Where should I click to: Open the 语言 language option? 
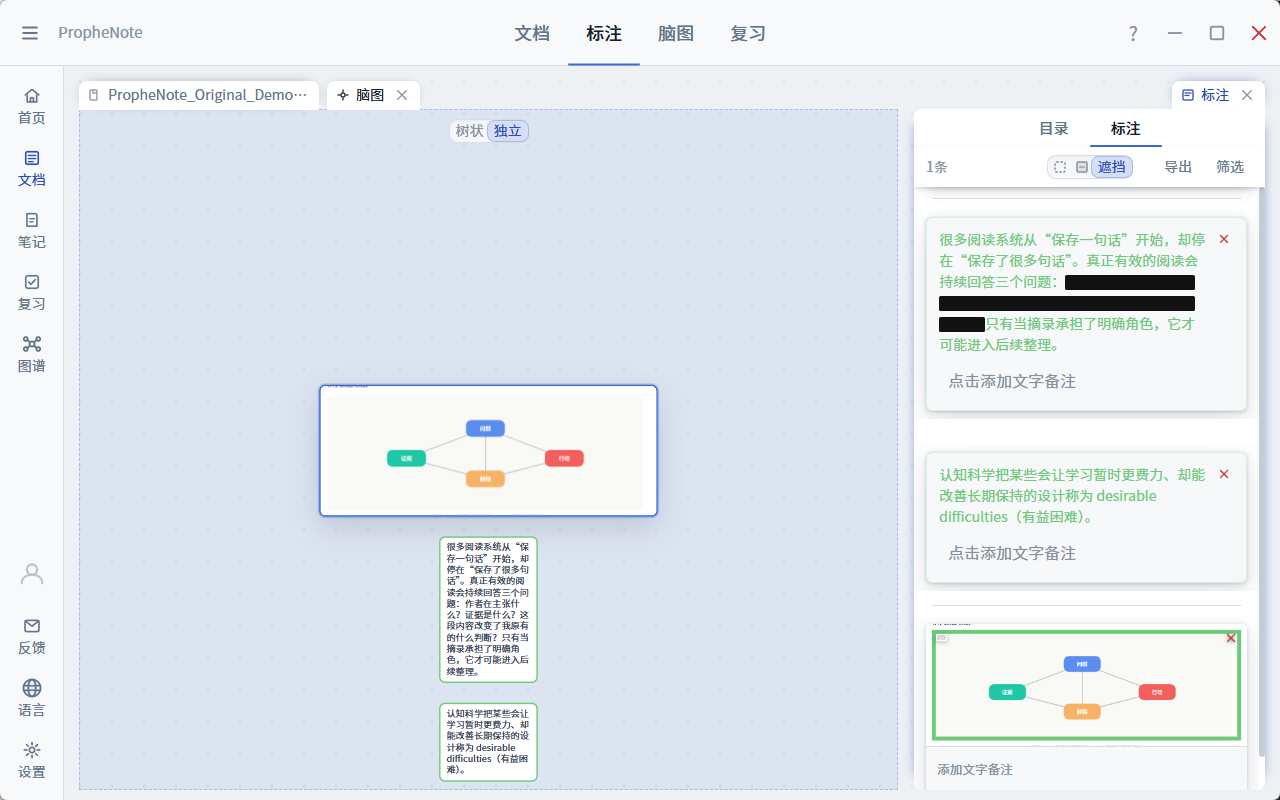tap(32, 698)
